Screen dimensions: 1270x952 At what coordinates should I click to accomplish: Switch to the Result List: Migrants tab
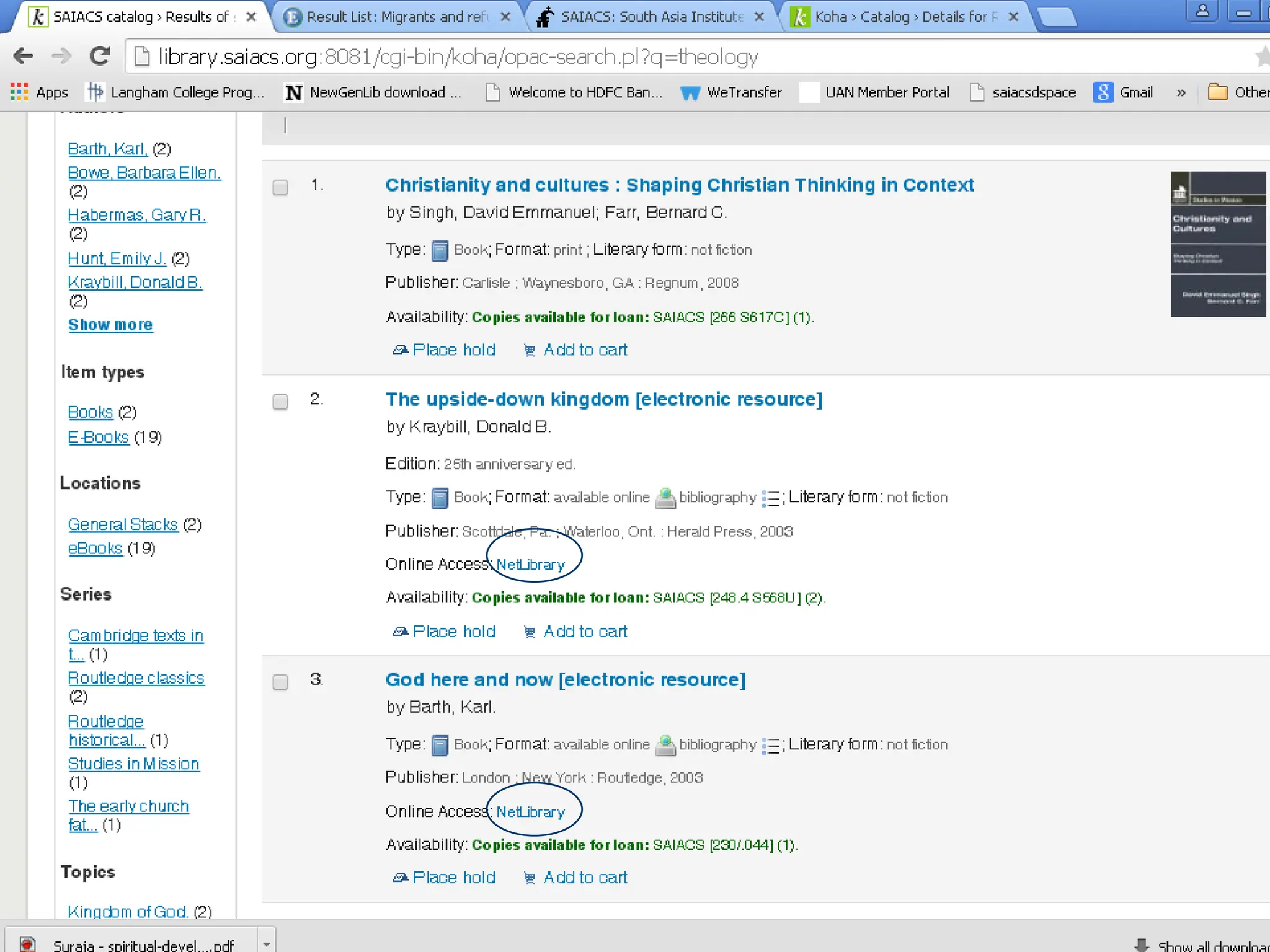(397, 17)
